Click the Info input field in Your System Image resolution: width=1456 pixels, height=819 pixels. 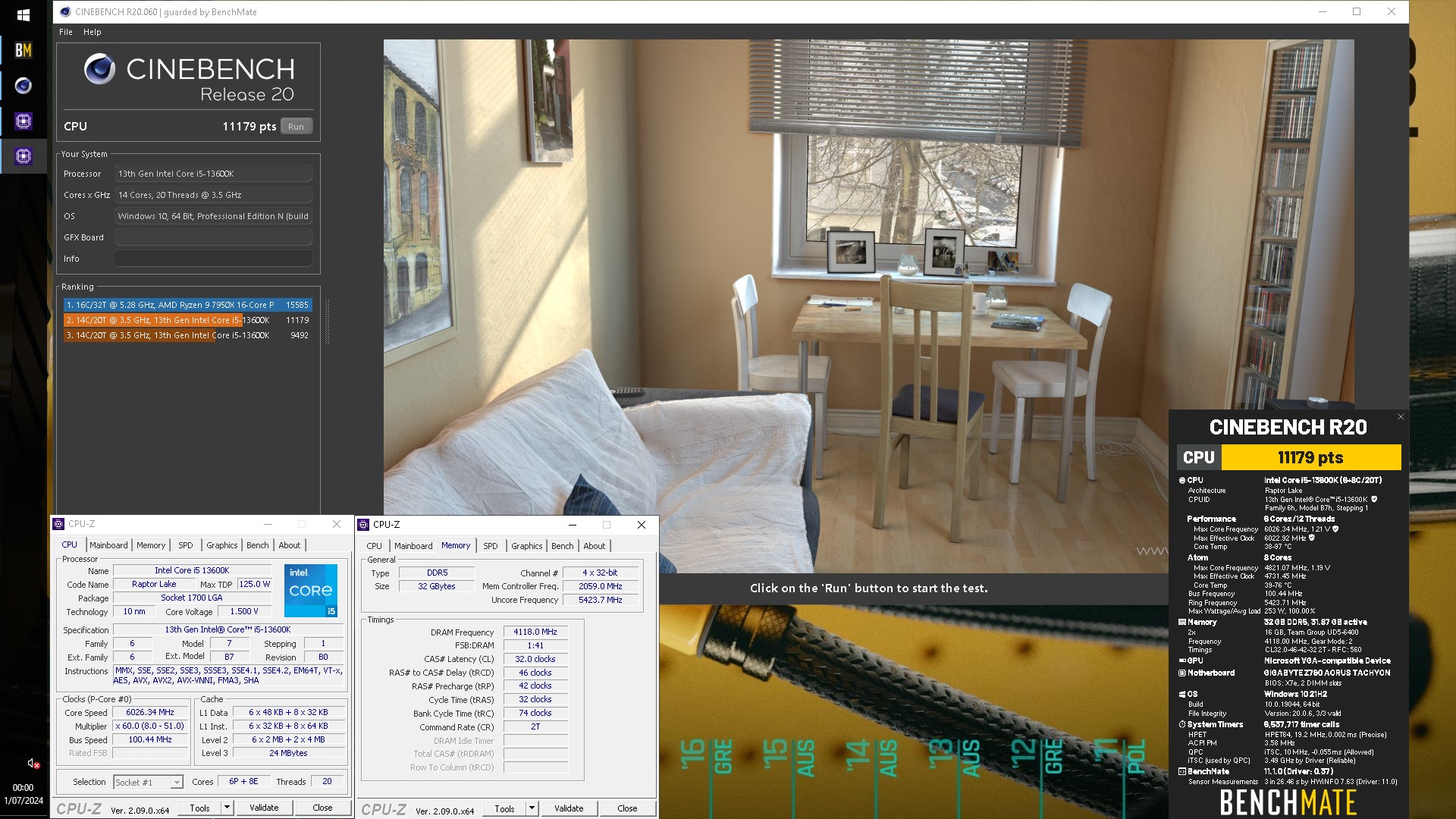click(x=213, y=259)
